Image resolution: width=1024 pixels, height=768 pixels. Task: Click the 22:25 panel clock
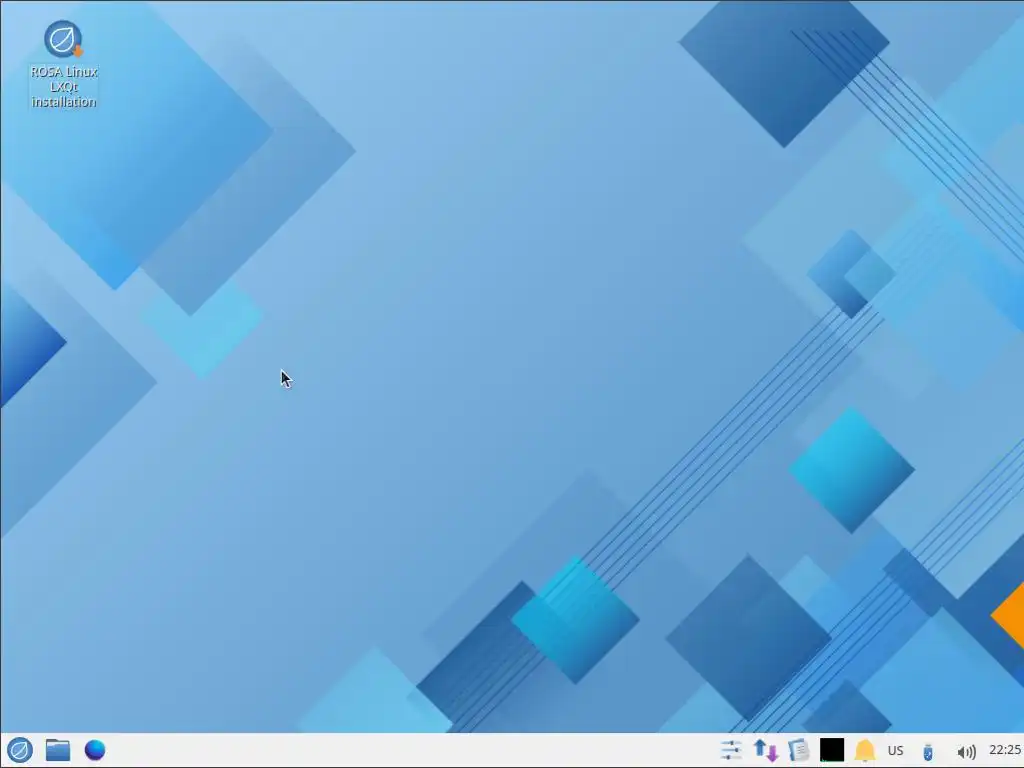tap(1005, 750)
